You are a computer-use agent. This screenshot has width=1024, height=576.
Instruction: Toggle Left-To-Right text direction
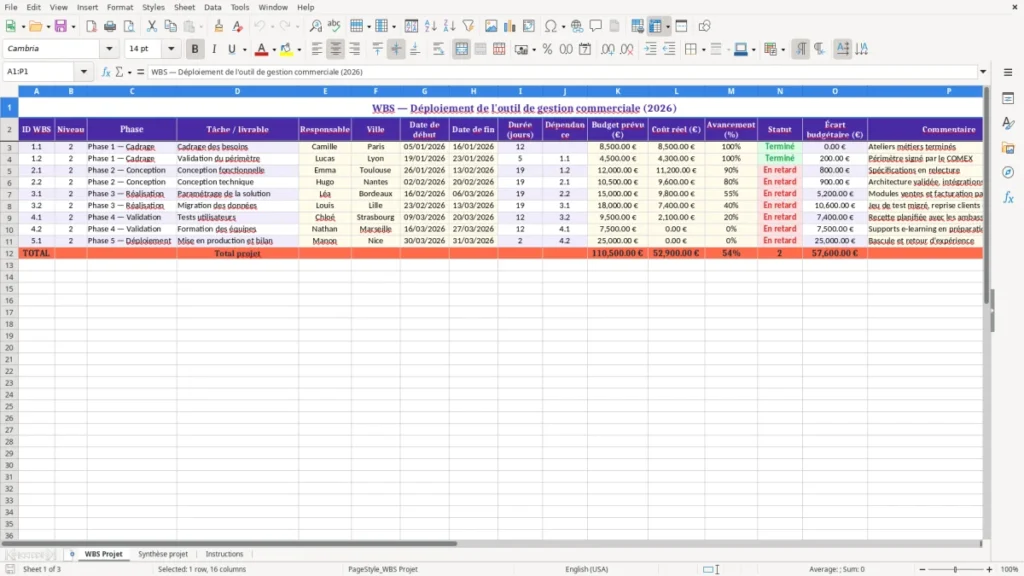pos(801,49)
